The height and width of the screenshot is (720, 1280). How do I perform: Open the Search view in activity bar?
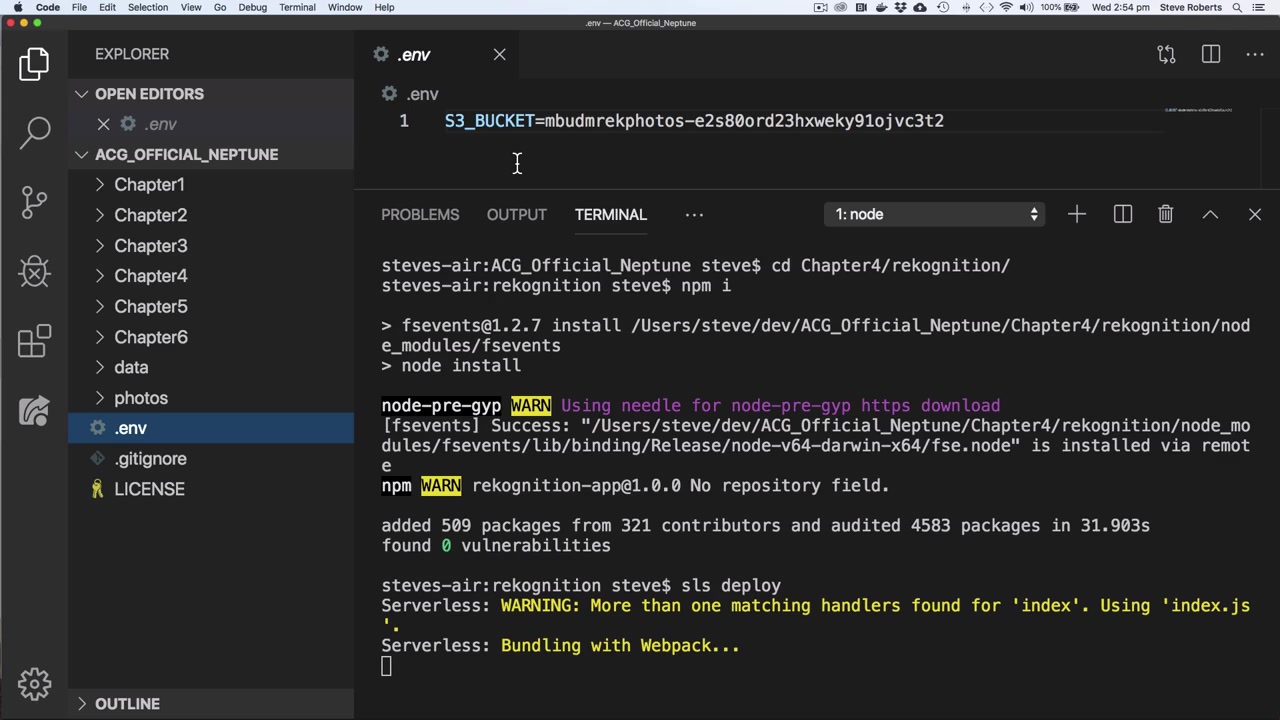point(35,131)
